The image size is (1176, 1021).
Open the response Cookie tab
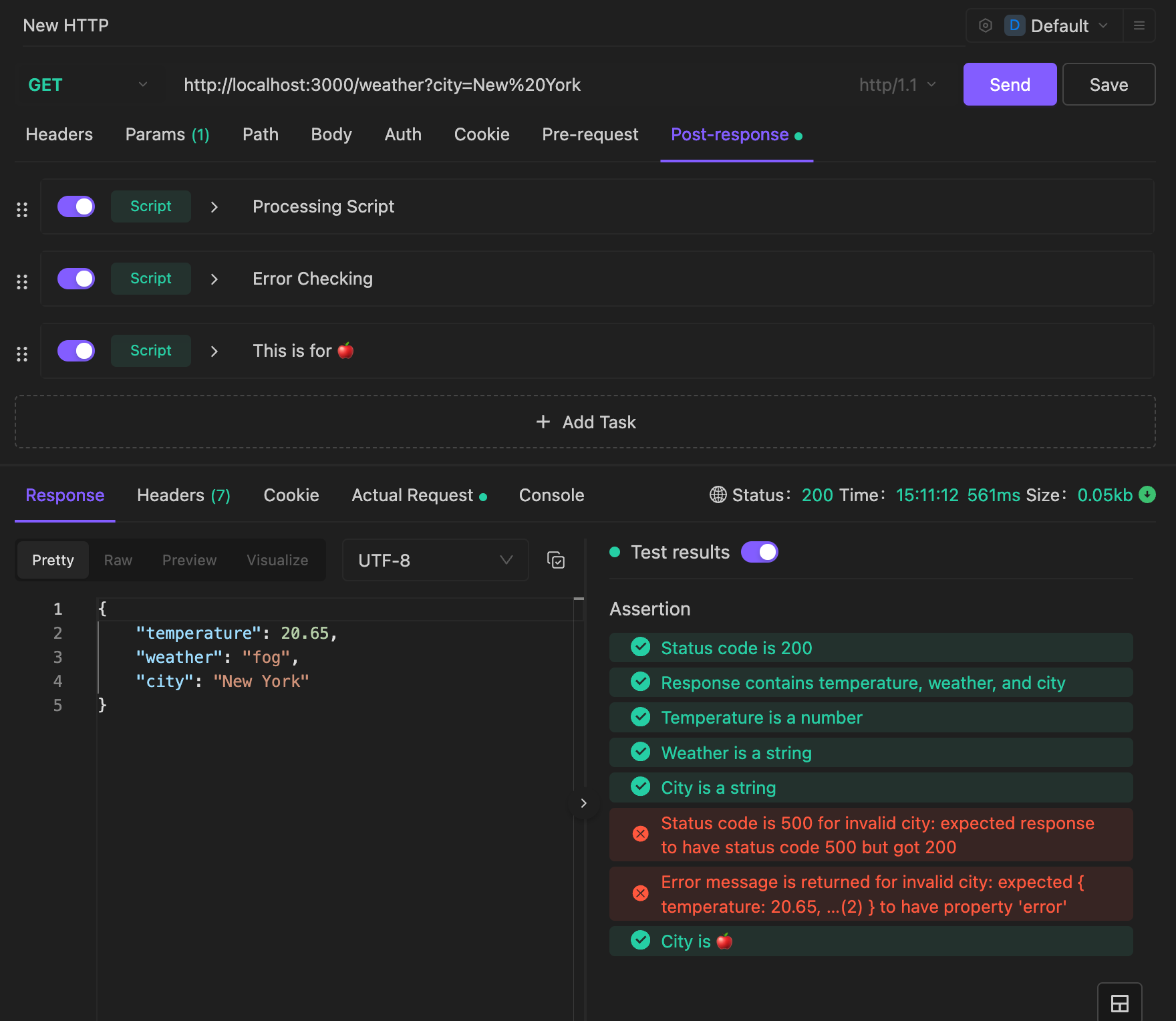291,495
